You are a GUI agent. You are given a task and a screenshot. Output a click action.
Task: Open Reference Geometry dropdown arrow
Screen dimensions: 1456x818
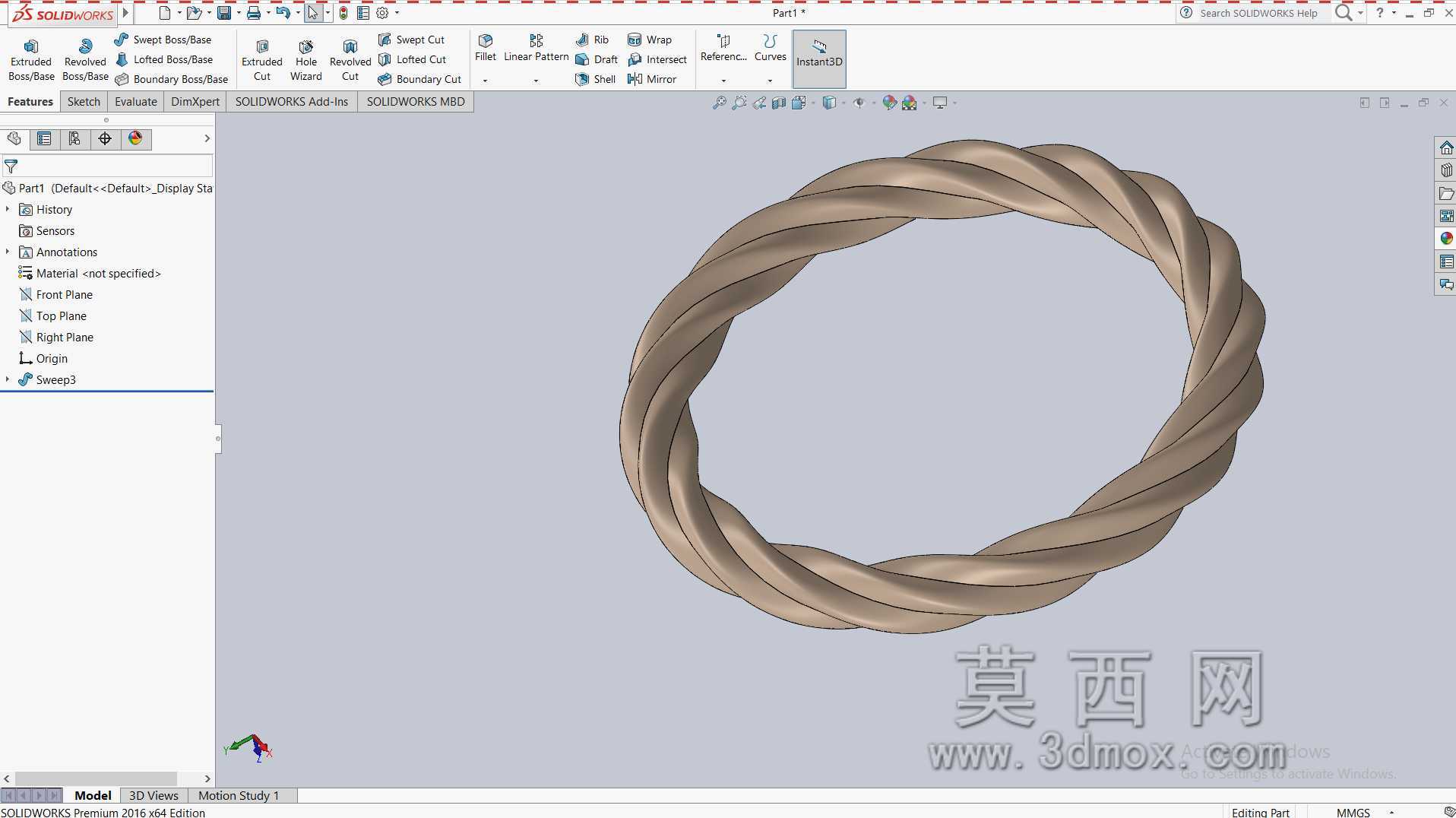(723, 81)
